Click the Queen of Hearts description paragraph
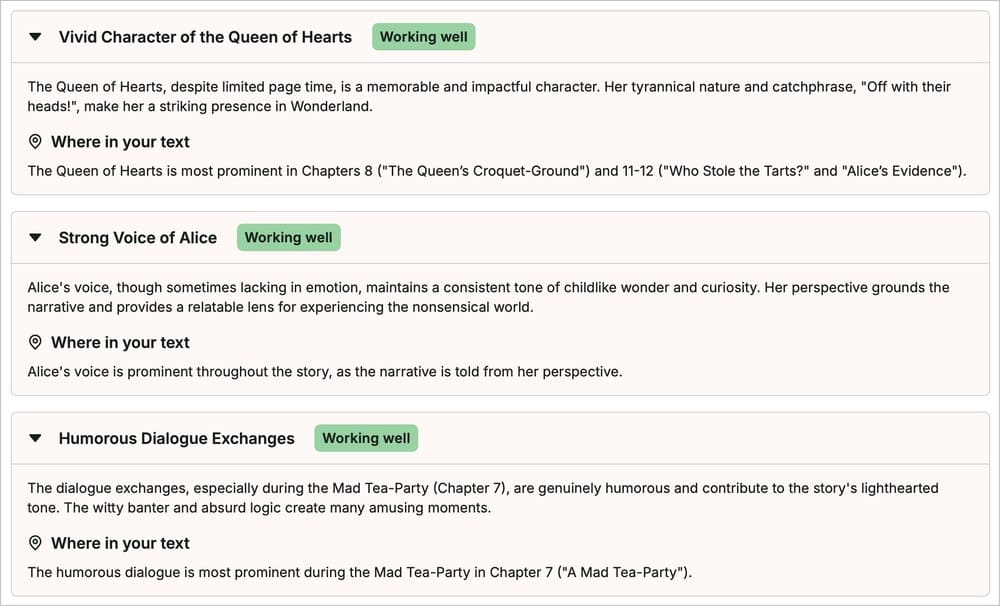1000x606 pixels. point(489,96)
